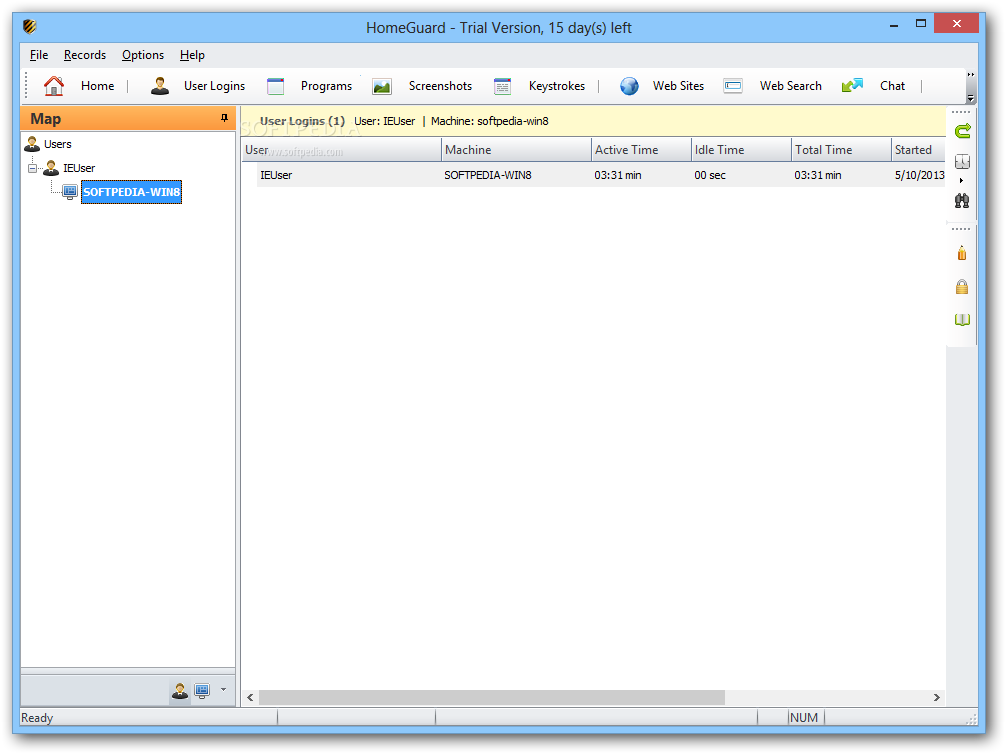The height and width of the screenshot is (754, 1006).
Task: Show Keystrokes records
Action: coord(557,86)
